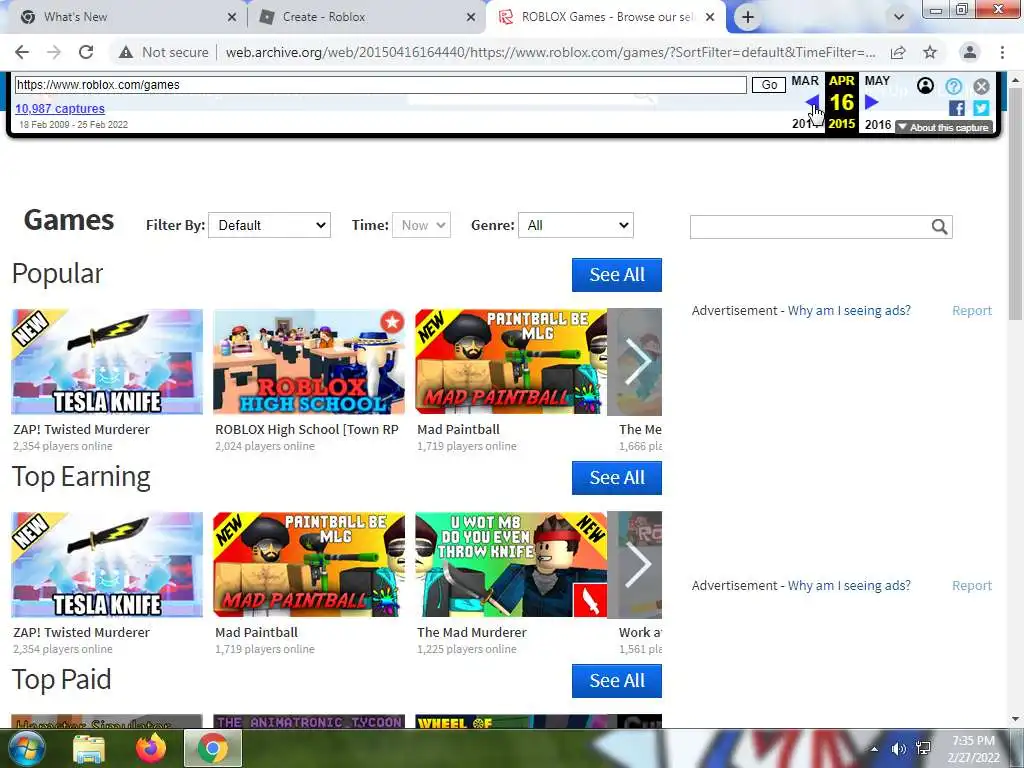Screen dimensions: 1024x768
Task: Select the MAY month in Wayback toolbar
Action: [877, 81]
